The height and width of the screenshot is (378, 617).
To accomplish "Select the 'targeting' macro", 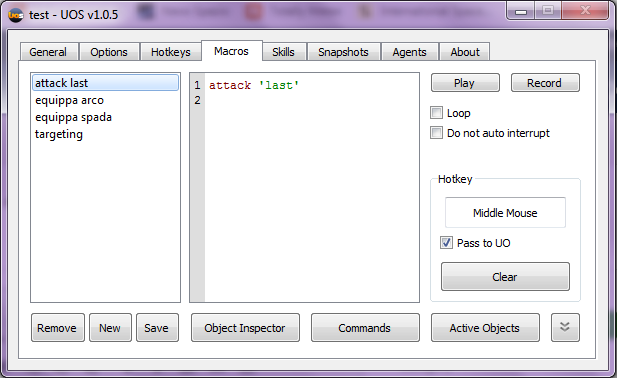I will click(x=105, y=134).
